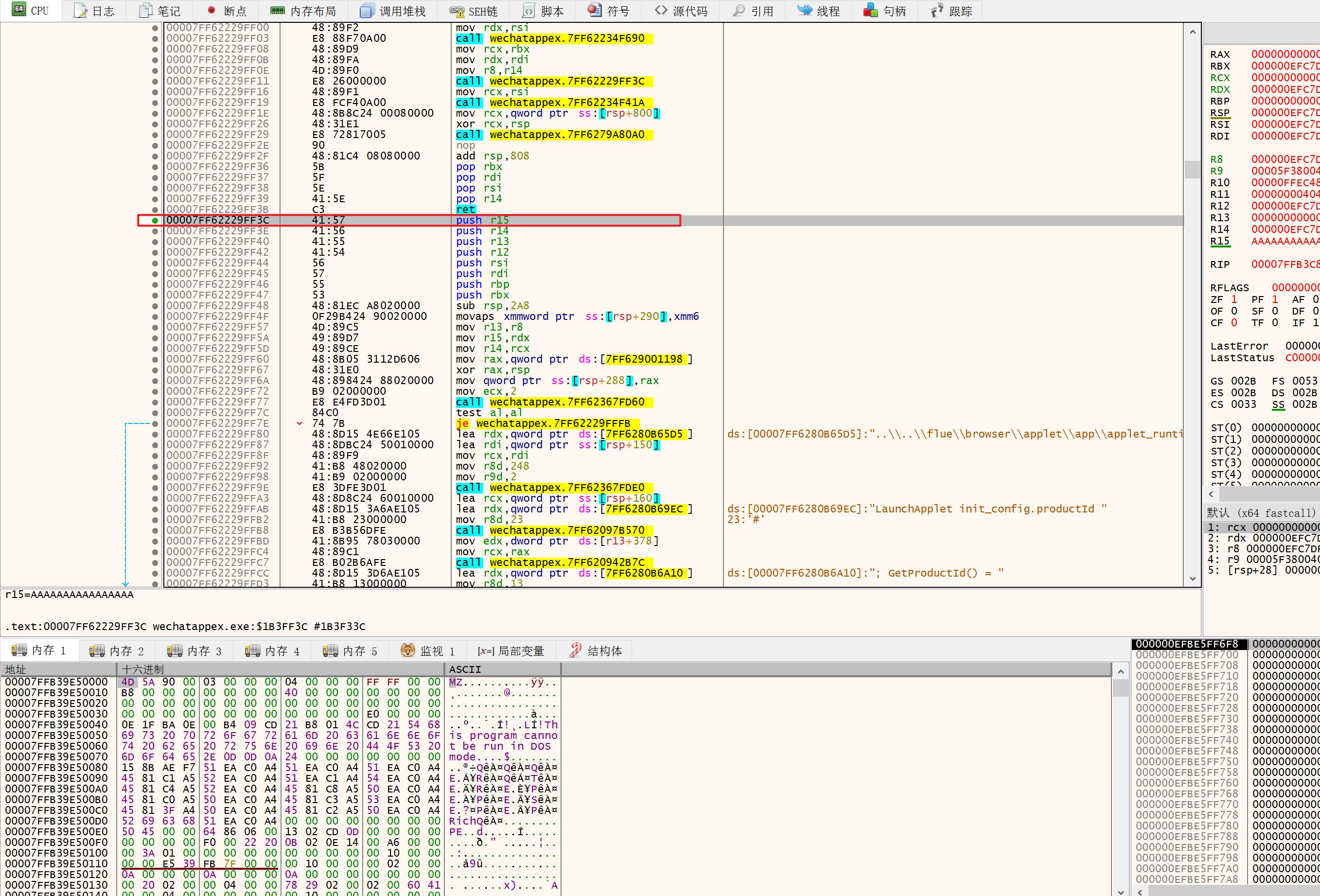Select the sub rsp,2A8 instruction

coord(492,306)
